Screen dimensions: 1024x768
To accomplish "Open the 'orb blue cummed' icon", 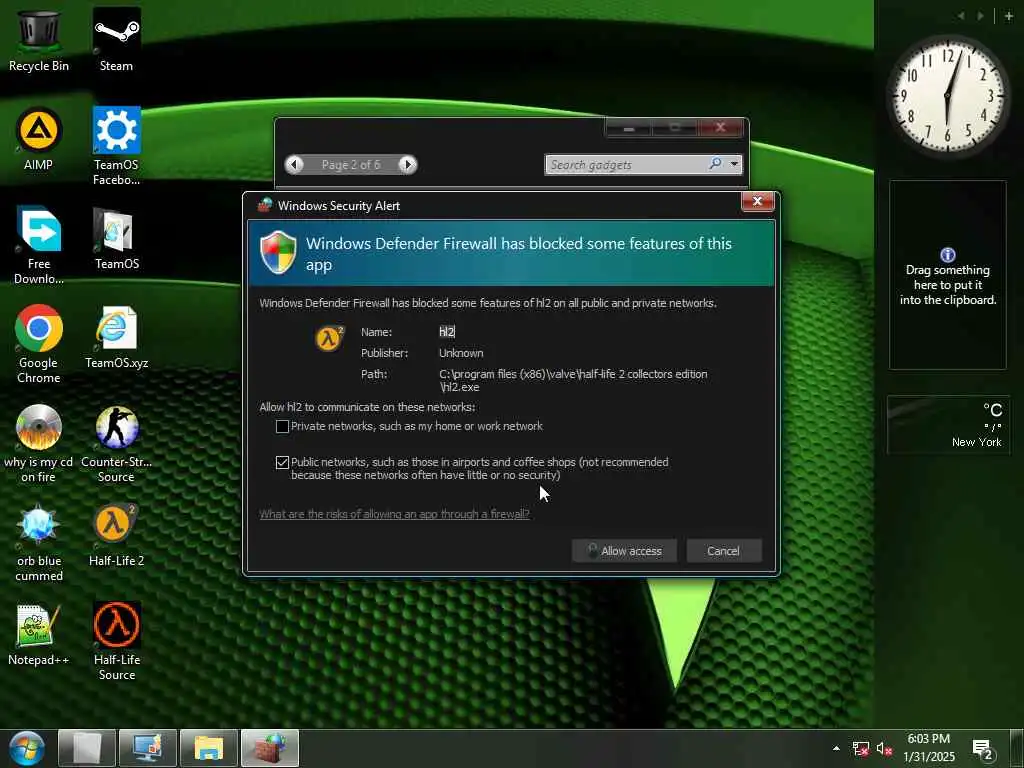I will (x=39, y=543).
